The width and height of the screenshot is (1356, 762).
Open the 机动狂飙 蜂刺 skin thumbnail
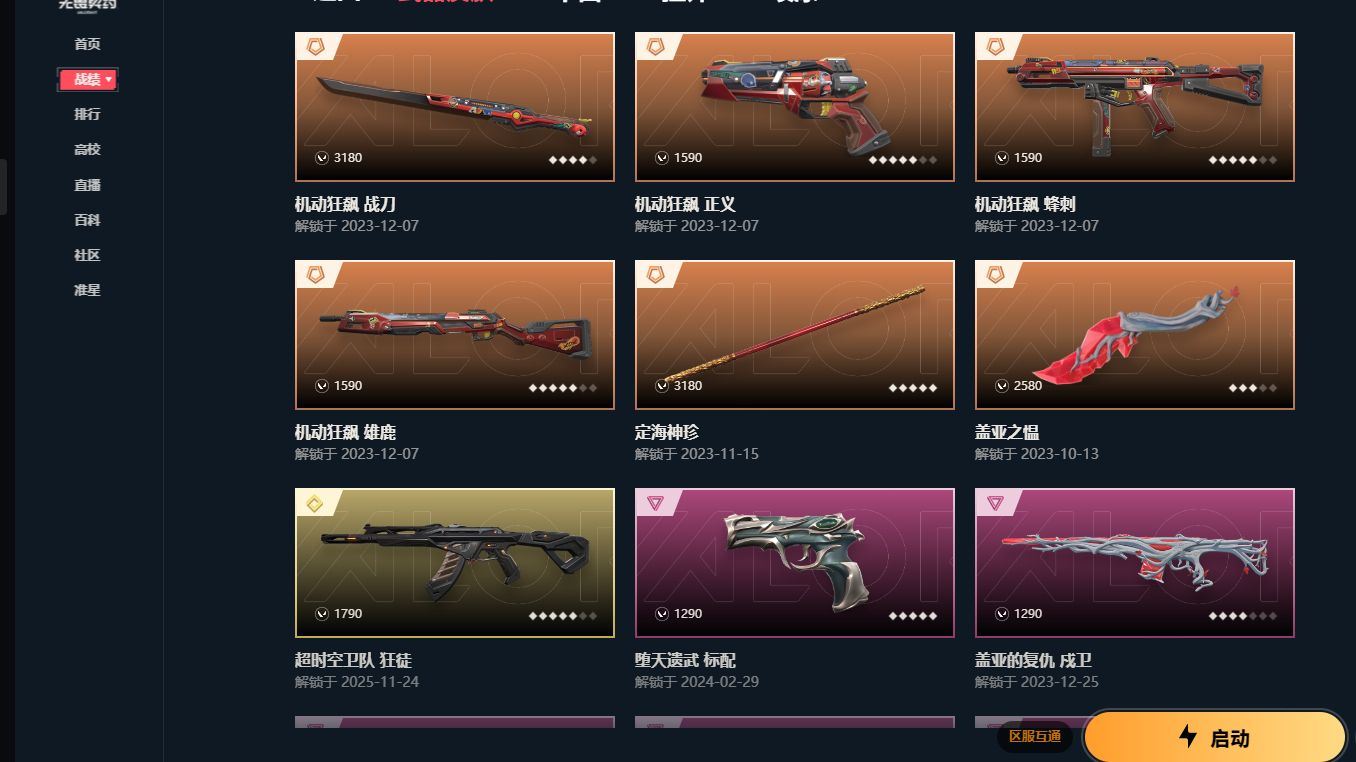click(x=1135, y=107)
